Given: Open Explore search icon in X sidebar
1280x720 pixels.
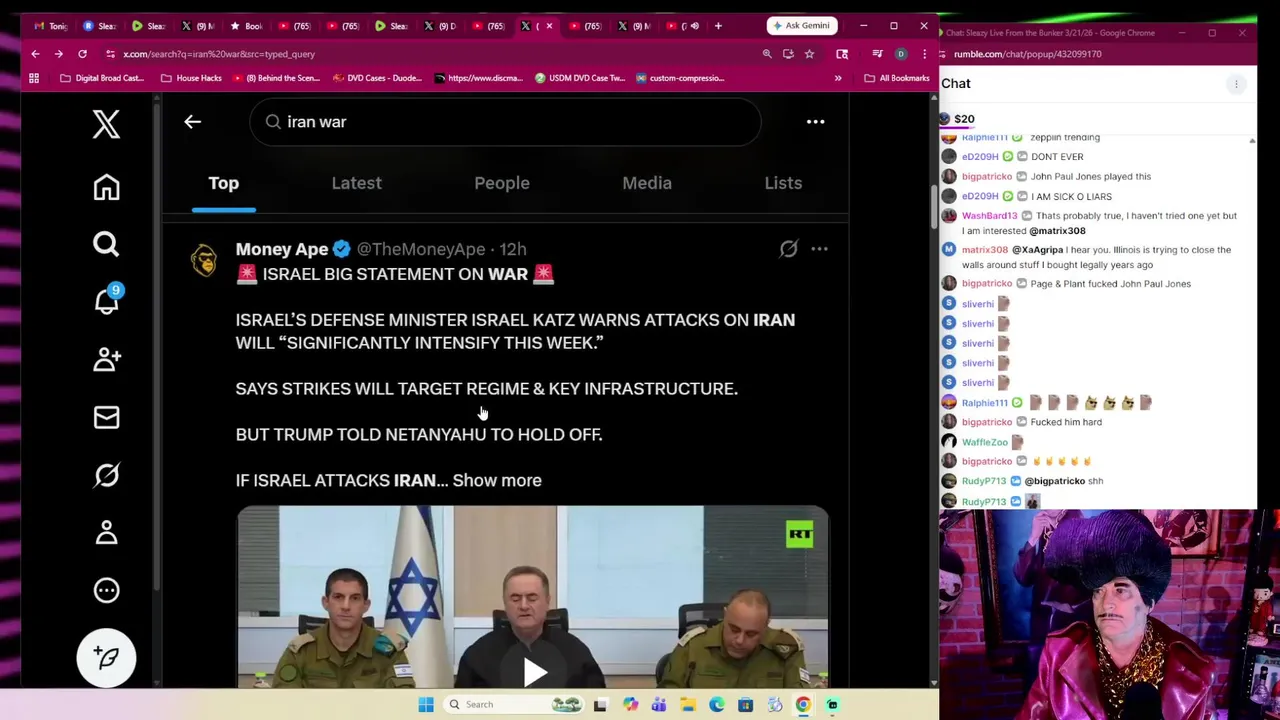Looking at the screenshot, I should point(106,244).
